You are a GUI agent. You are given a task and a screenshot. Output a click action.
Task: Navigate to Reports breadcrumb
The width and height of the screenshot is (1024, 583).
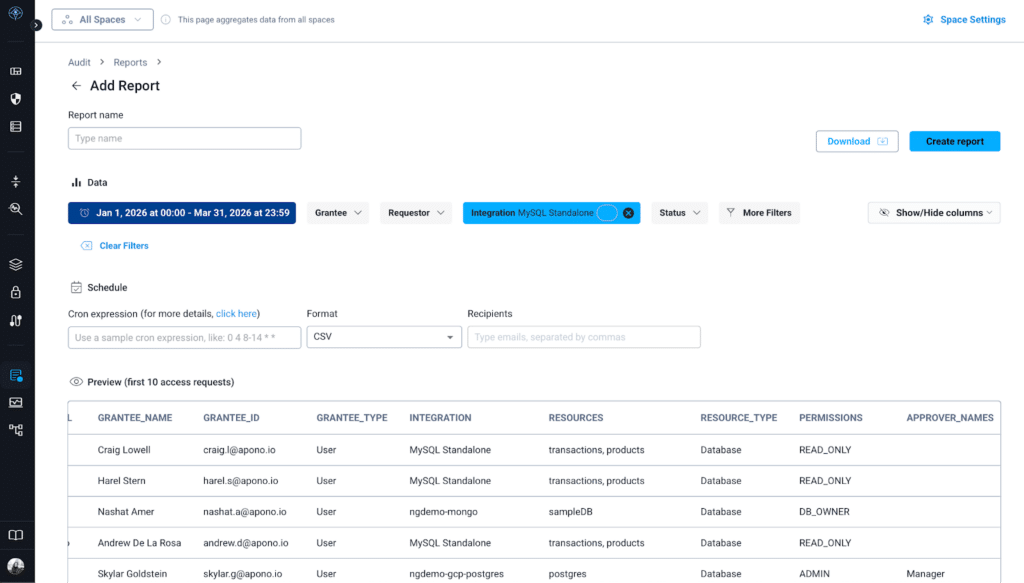coord(130,63)
